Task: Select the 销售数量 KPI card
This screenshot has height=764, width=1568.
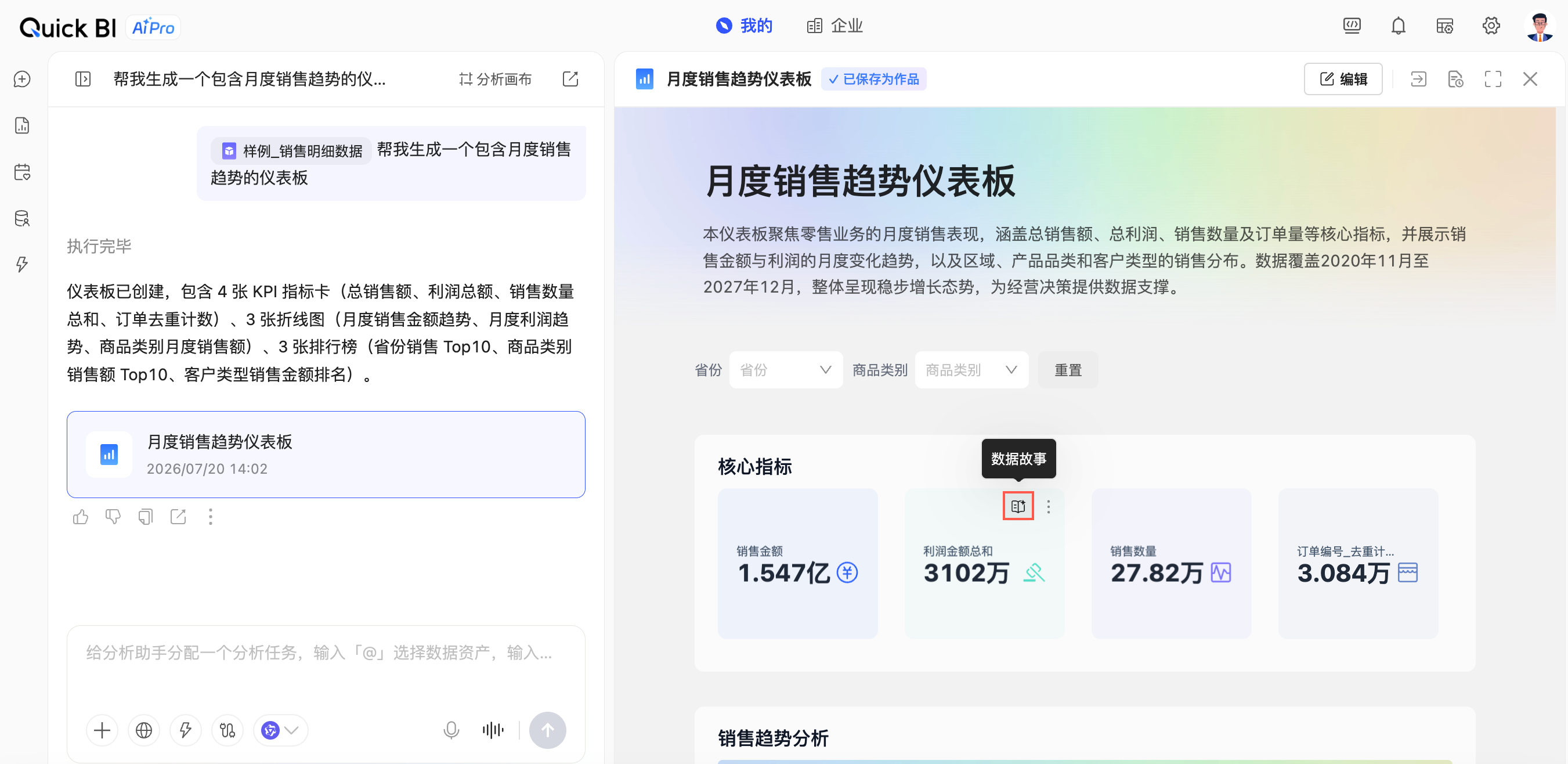Action: tap(1171, 563)
